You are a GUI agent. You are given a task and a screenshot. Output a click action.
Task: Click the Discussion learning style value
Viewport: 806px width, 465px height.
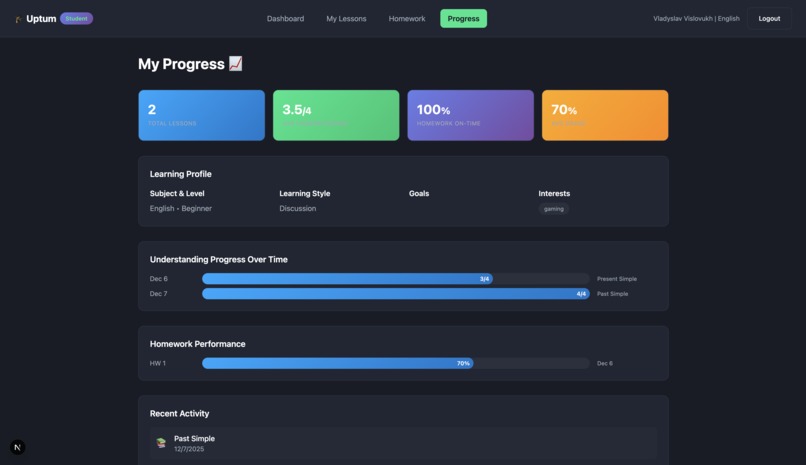pyautogui.click(x=298, y=208)
